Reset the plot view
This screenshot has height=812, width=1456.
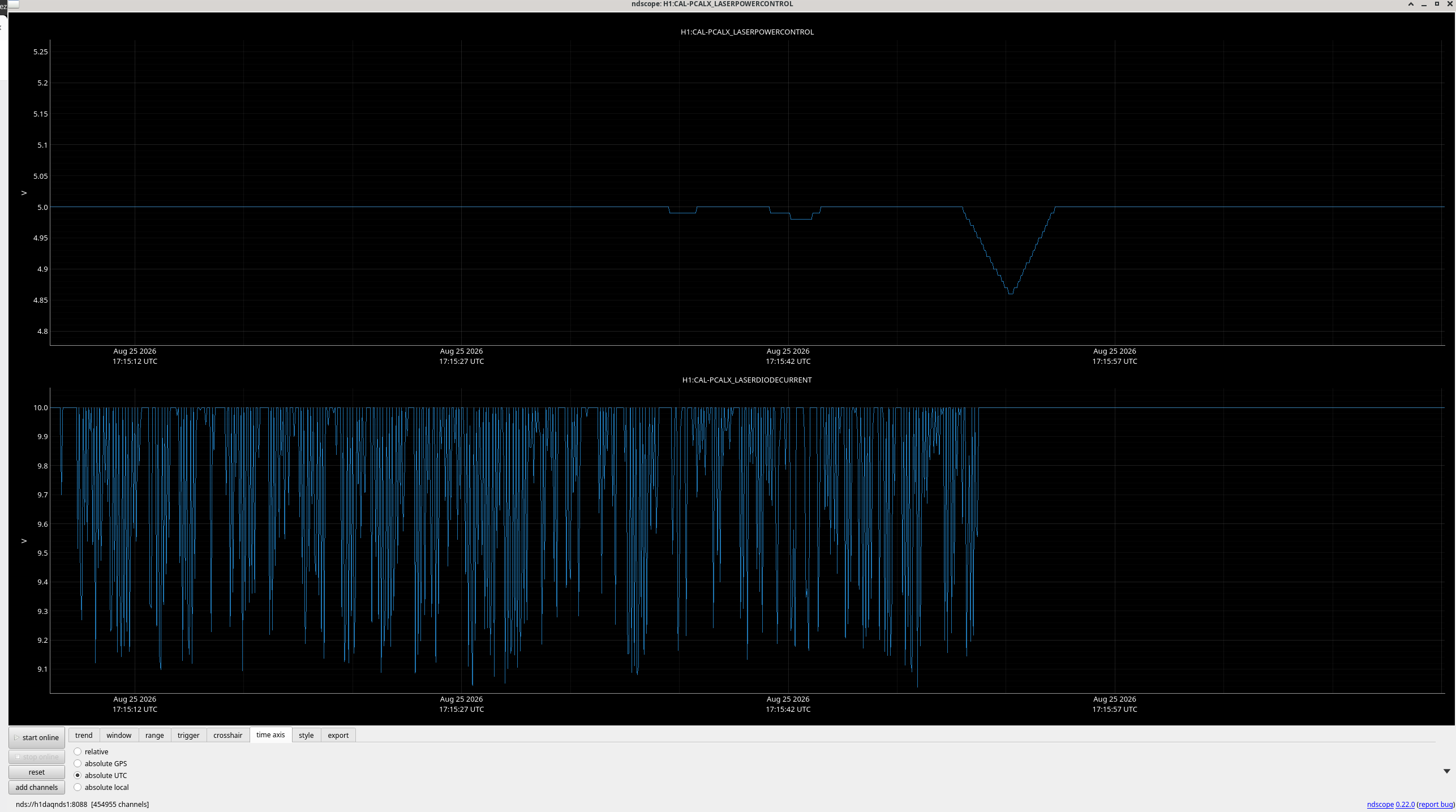pyautogui.click(x=37, y=772)
